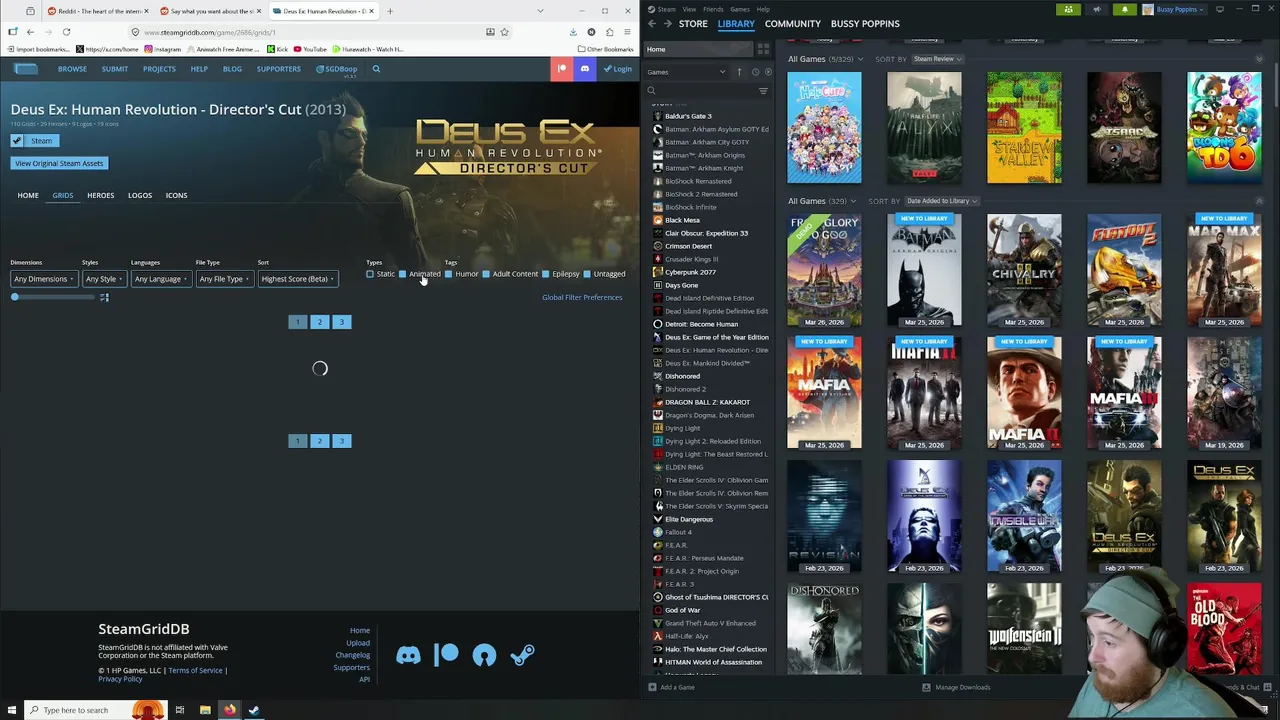
Task: Open the Date Added to Library sort dropdown
Action: pos(943,201)
